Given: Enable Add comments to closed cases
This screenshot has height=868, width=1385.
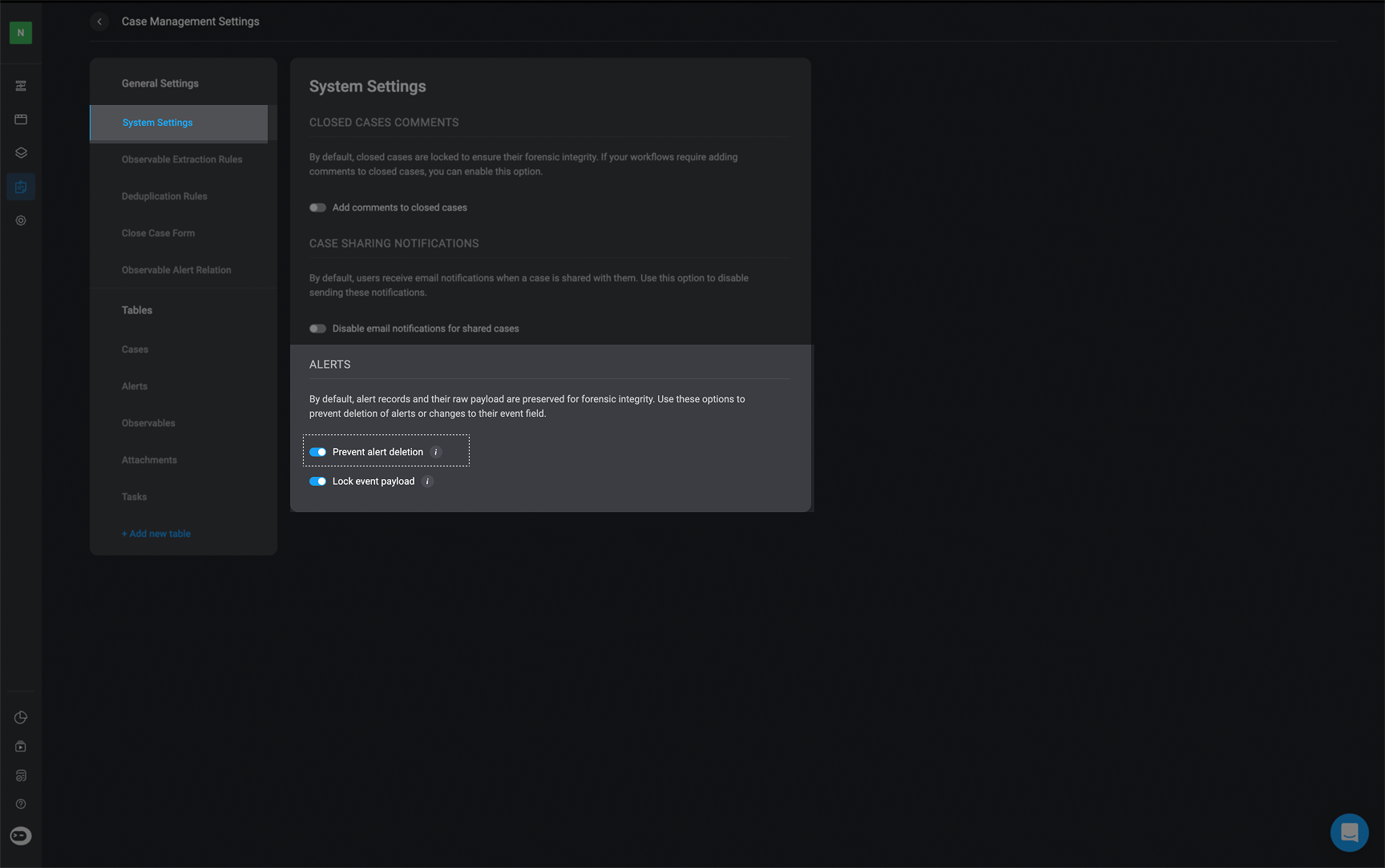Looking at the screenshot, I should [317, 208].
